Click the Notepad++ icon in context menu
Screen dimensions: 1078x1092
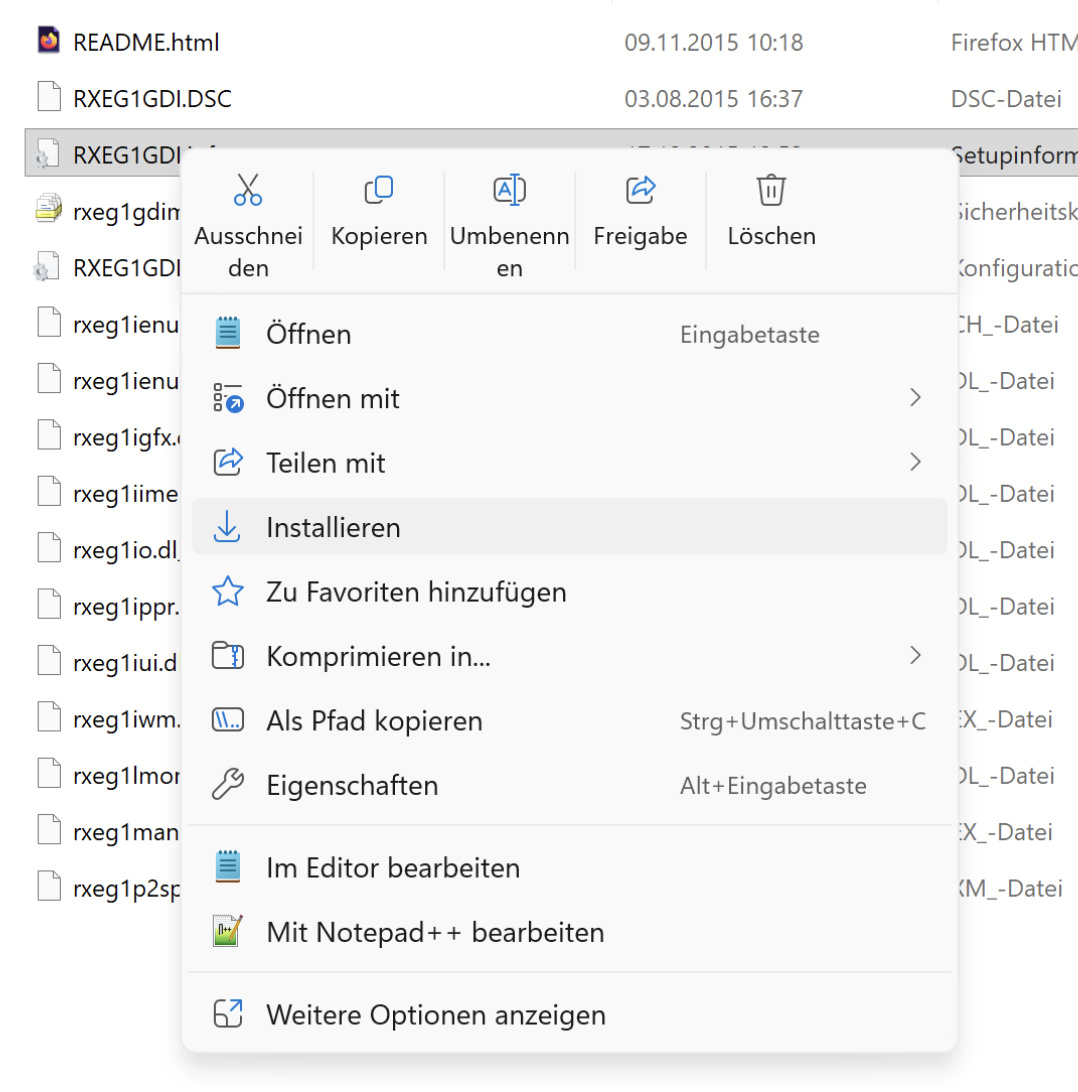pyautogui.click(x=228, y=931)
